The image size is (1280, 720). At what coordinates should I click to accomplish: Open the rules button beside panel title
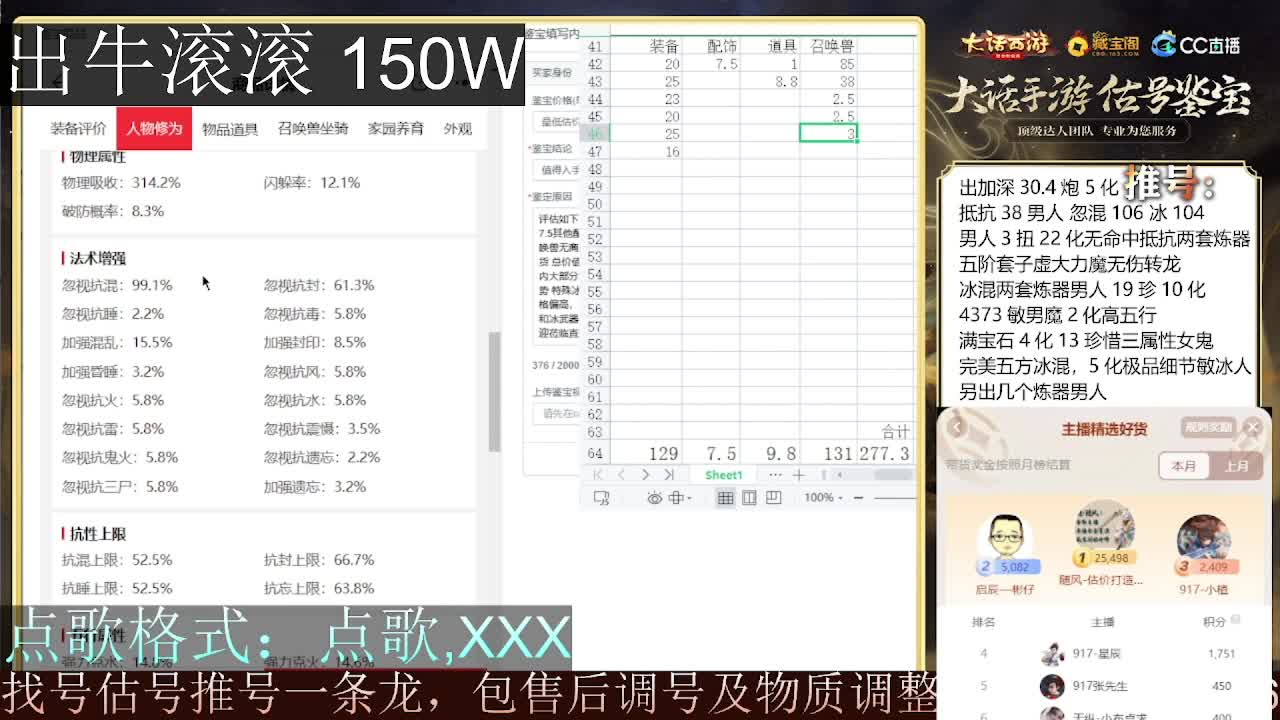point(1208,428)
